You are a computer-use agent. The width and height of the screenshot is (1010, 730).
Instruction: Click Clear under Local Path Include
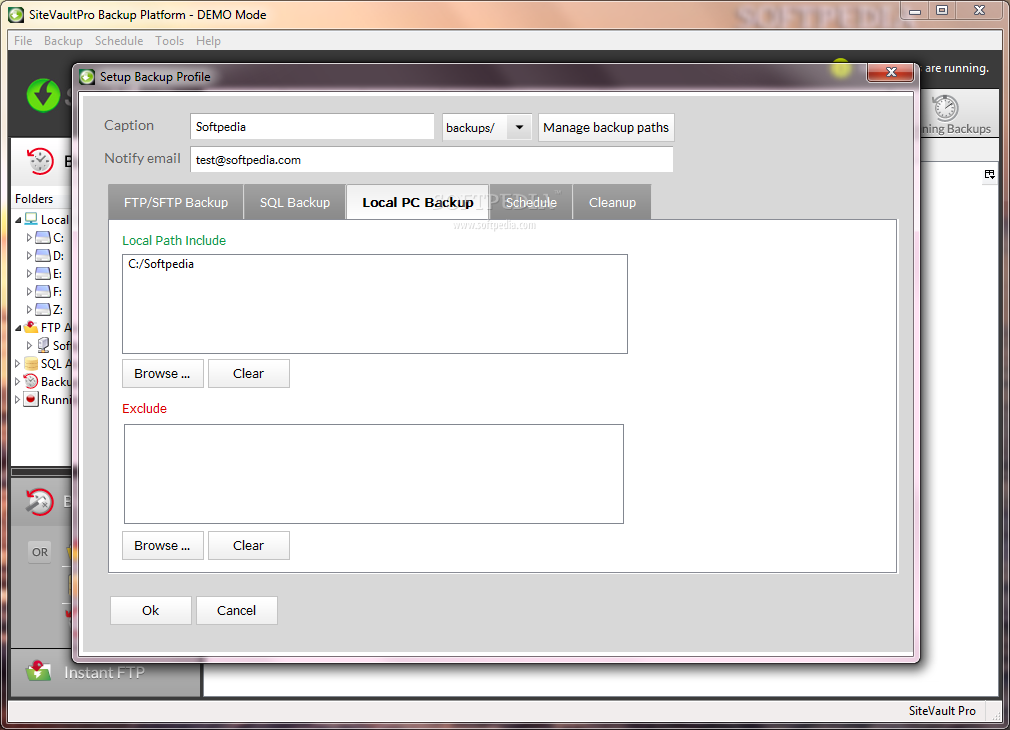249,374
